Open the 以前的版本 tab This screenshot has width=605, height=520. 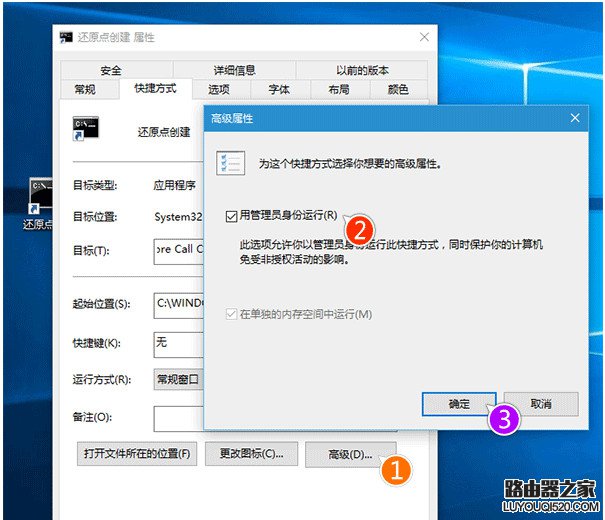click(x=362, y=70)
